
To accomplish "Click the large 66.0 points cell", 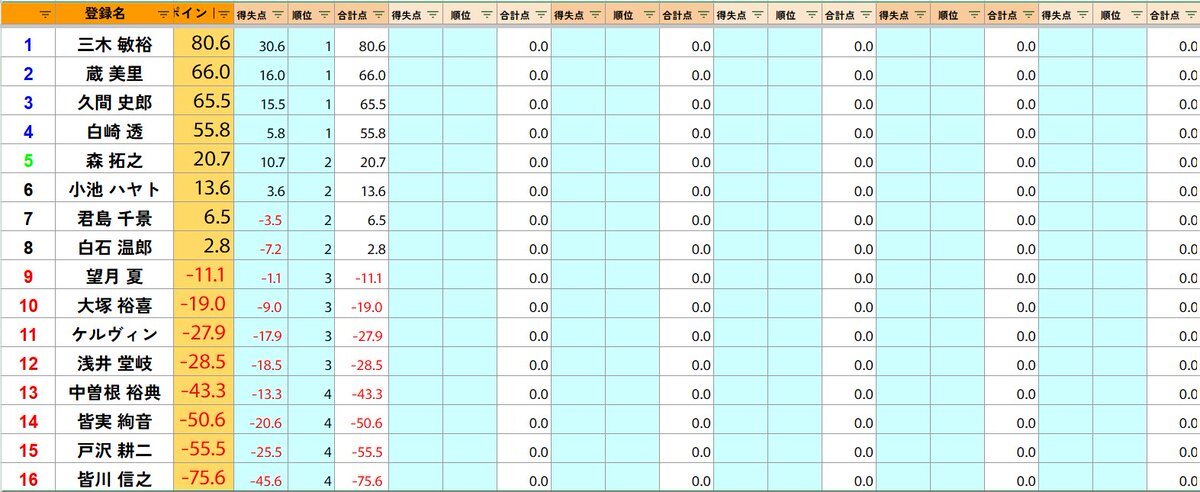I will (x=203, y=73).
